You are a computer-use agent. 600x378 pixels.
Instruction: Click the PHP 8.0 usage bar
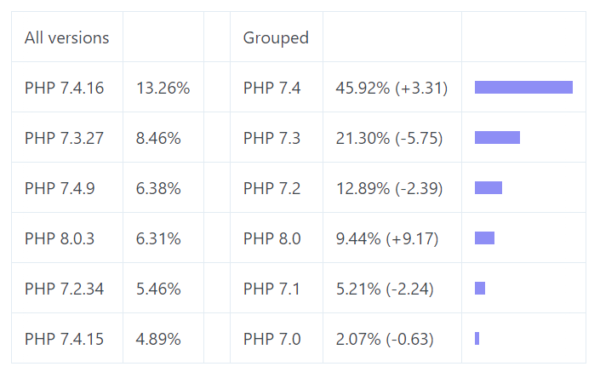point(484,238)
